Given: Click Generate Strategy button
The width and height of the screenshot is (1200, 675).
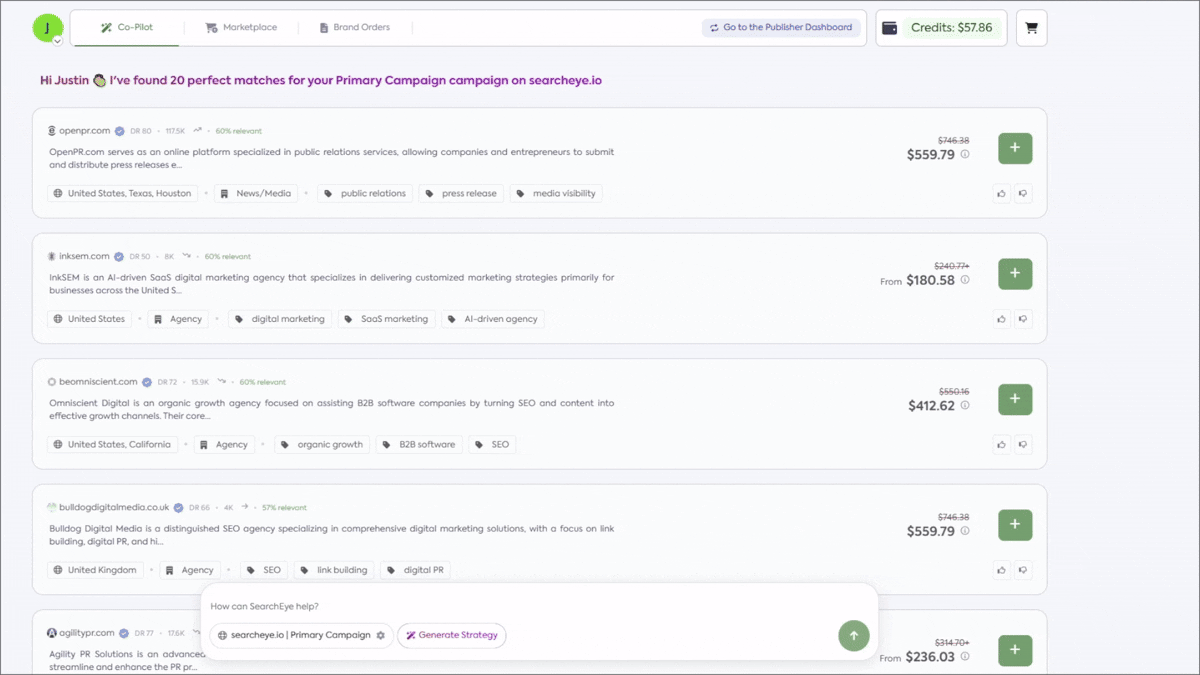Looking at the screenshot, I should pyautogui.click(x=452, y=635).
